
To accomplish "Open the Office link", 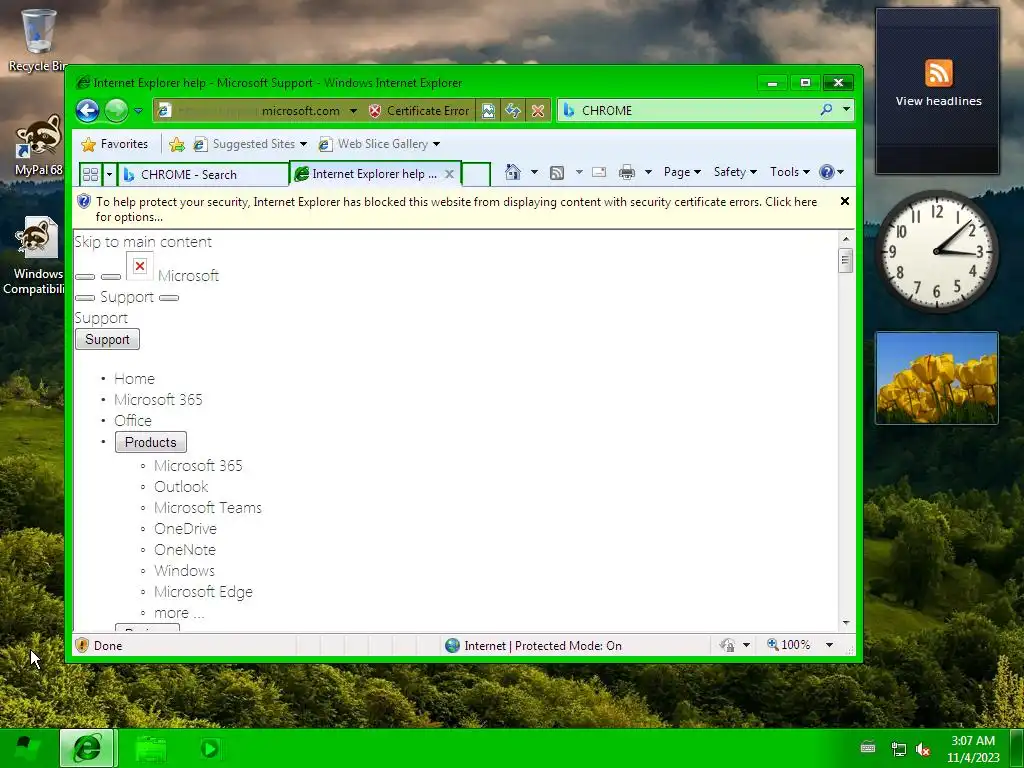I will pos(133,421).
